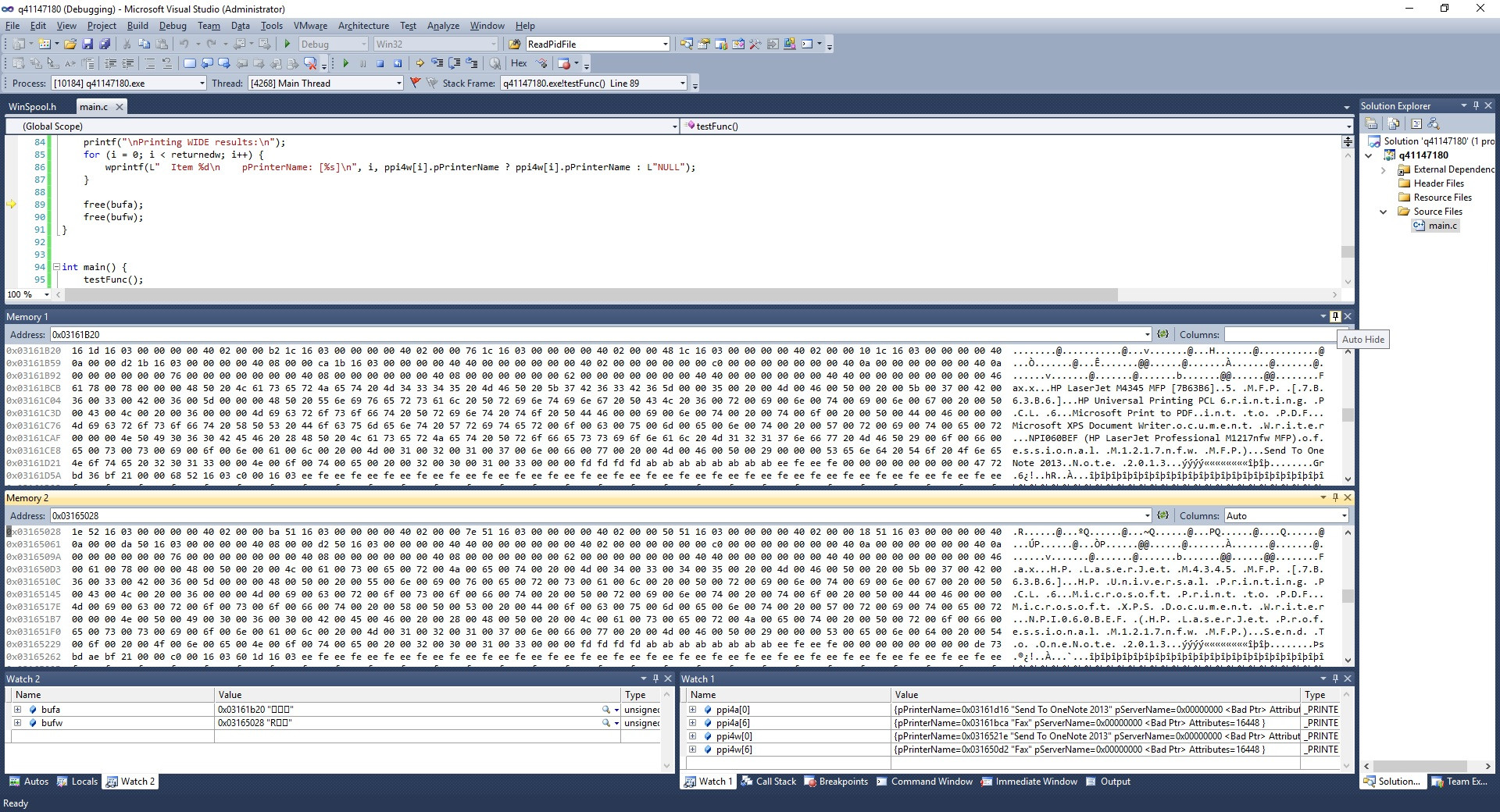The height and width of the screenshot is (812, 1500).
Task: Click the Find in Files icon beside ReadPidFile
Action: (x=514, y=44)
